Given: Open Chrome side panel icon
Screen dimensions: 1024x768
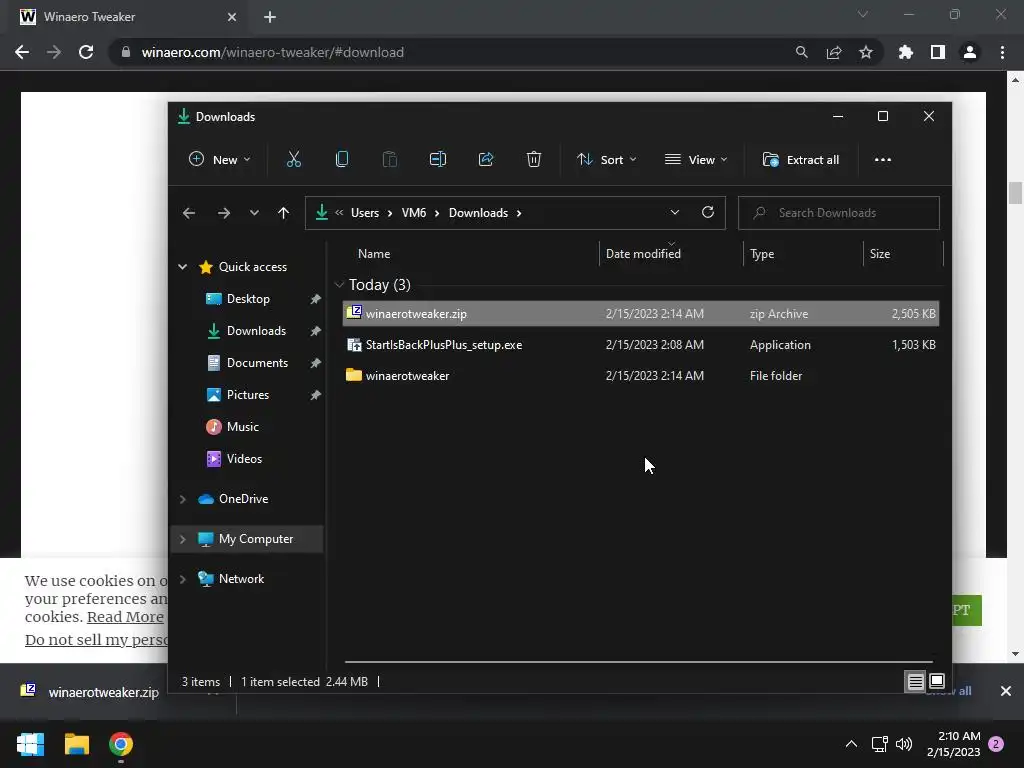Looking at the screenshot, I should point(938,52).
